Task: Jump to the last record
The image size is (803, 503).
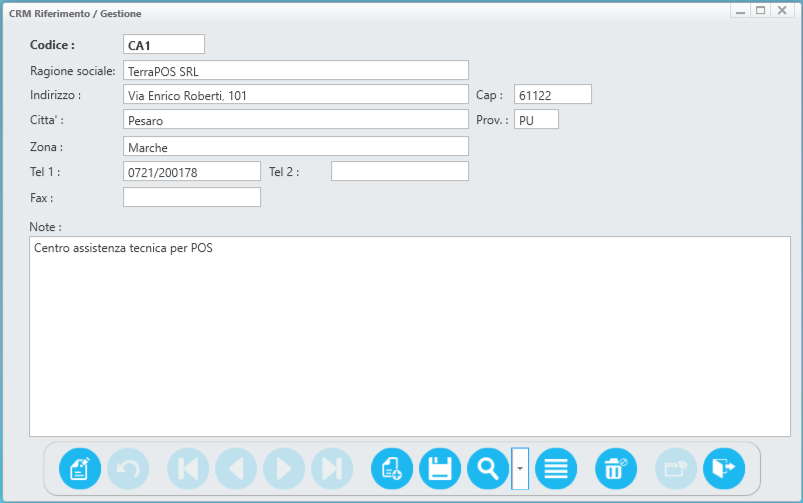Action: tap(332, 468)
